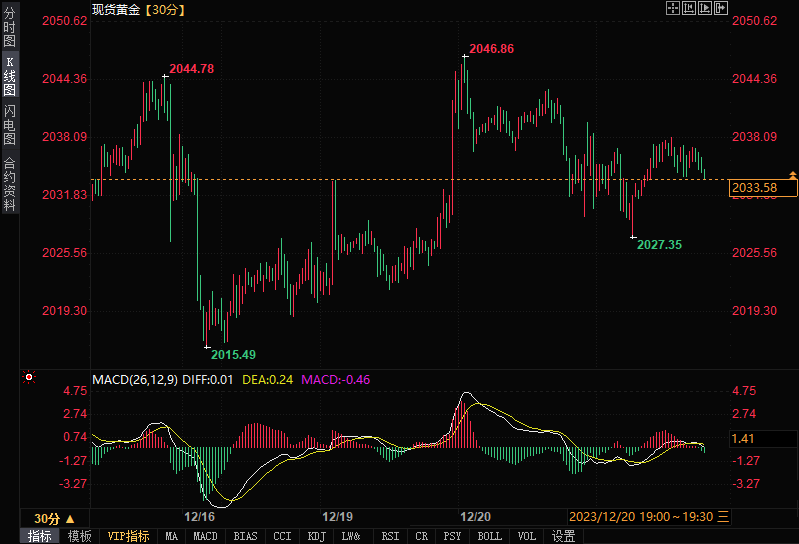Select the VOL indicator

tap(526, 536)
